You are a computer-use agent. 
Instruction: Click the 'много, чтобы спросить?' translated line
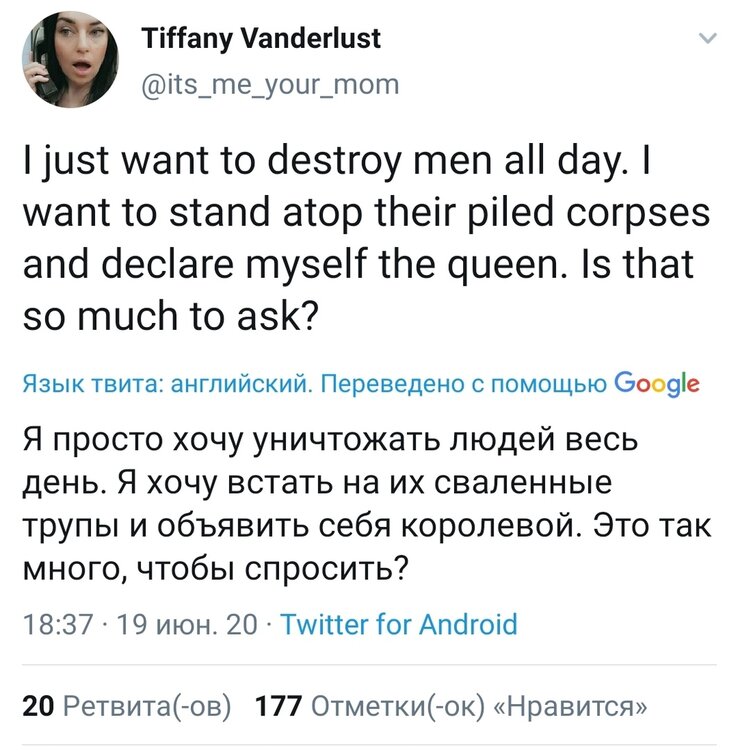[x=214, y=570]
